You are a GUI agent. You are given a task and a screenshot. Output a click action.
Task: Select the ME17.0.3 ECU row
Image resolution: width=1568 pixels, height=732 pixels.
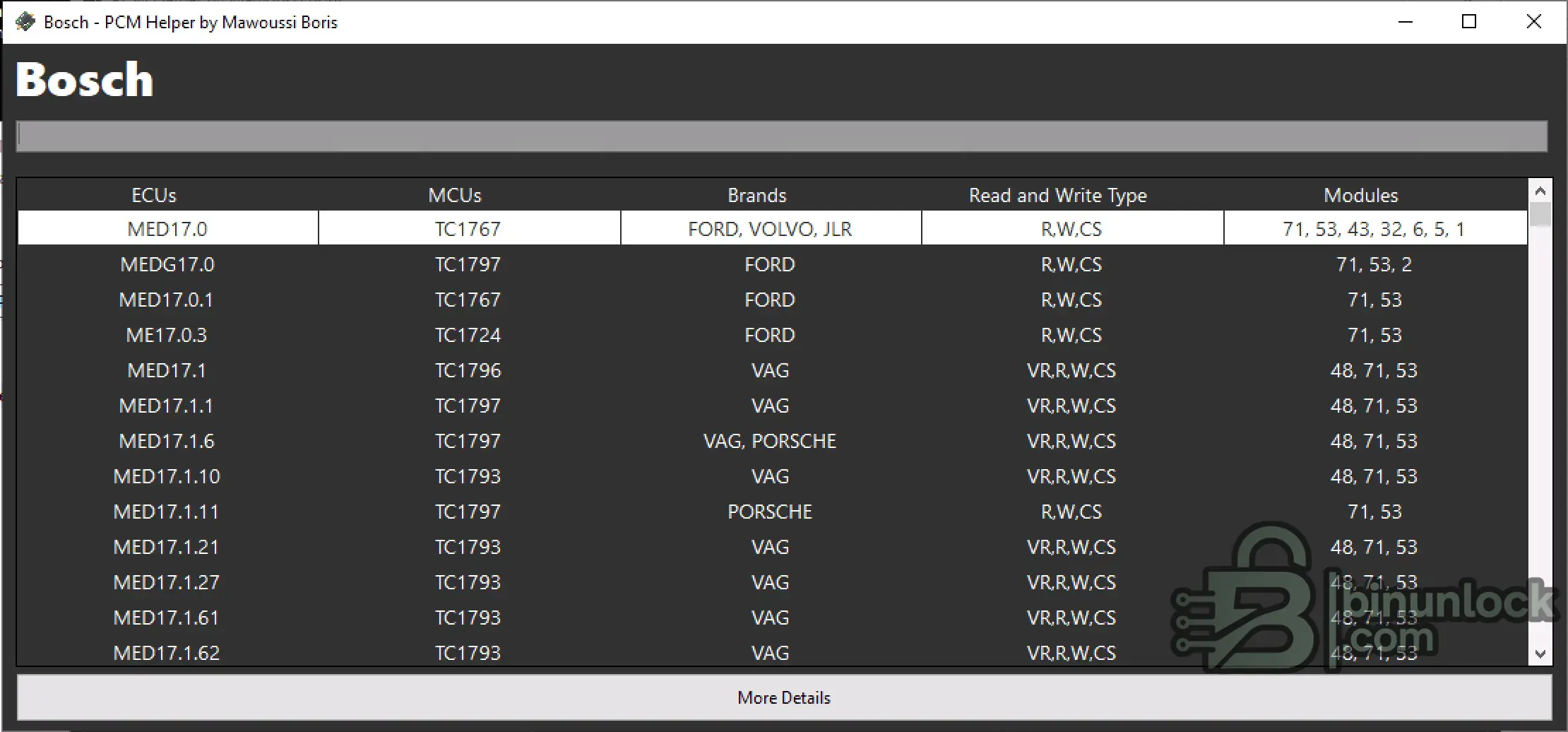tap(773, 335)
